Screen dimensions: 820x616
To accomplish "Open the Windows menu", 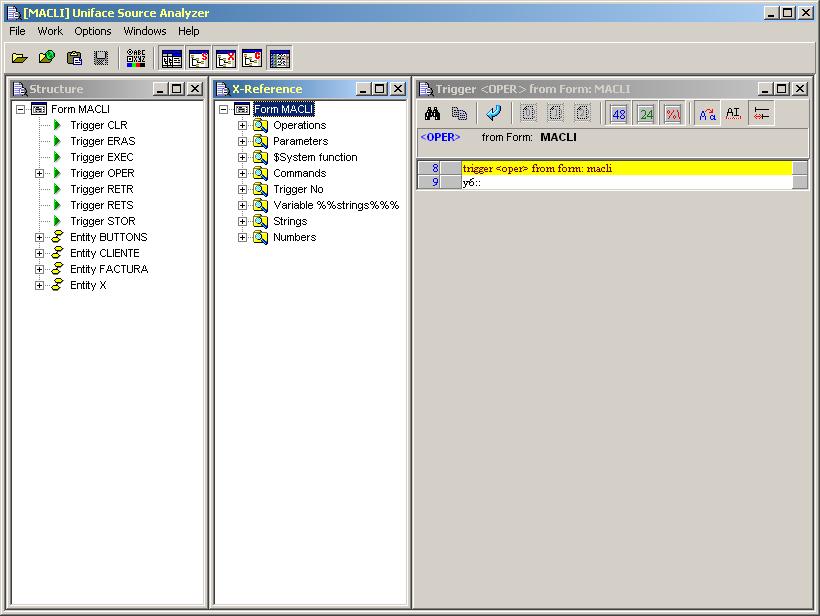I will point(145,31).
